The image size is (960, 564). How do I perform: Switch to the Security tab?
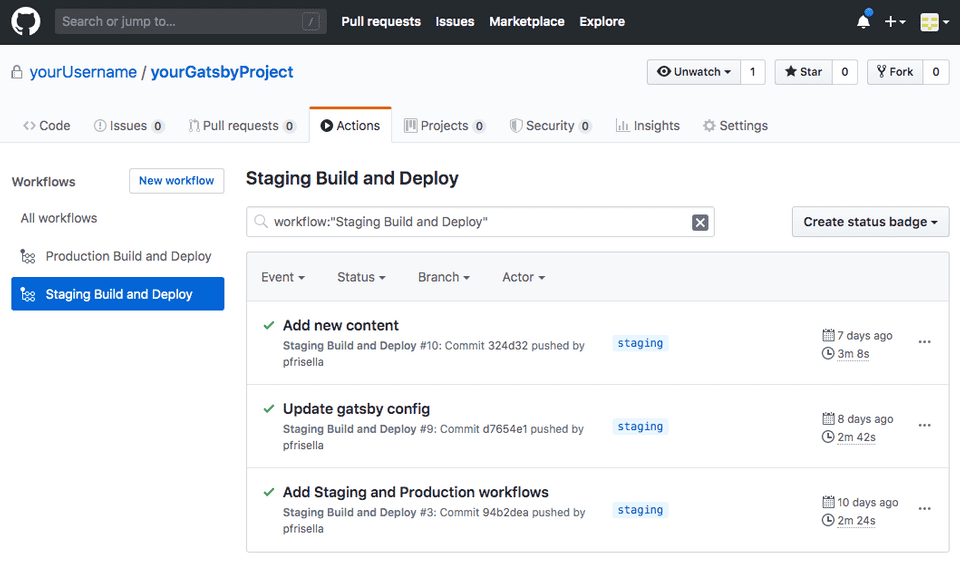point(550,126)
